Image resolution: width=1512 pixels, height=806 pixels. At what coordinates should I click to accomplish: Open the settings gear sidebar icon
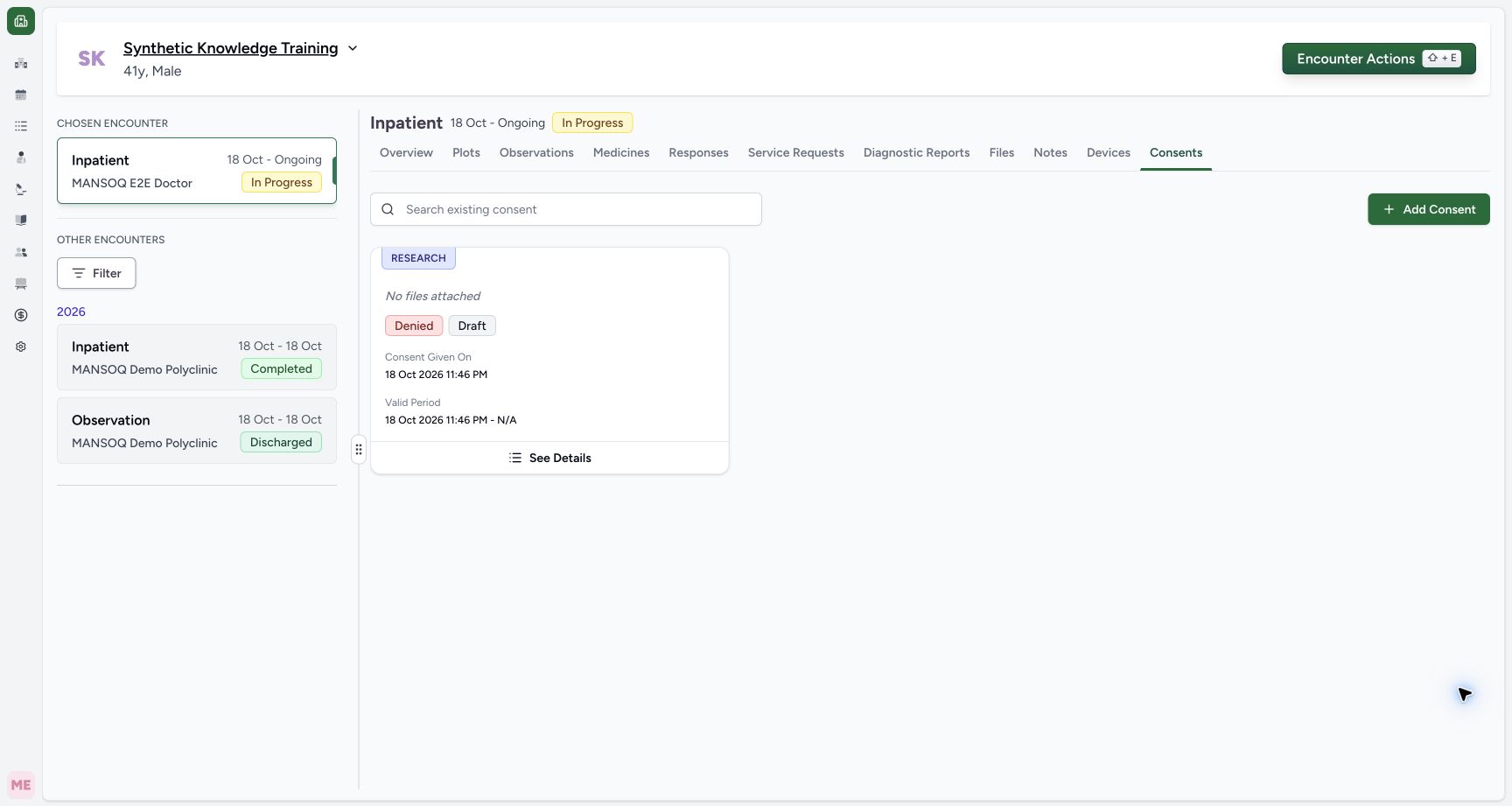(21, 347)
